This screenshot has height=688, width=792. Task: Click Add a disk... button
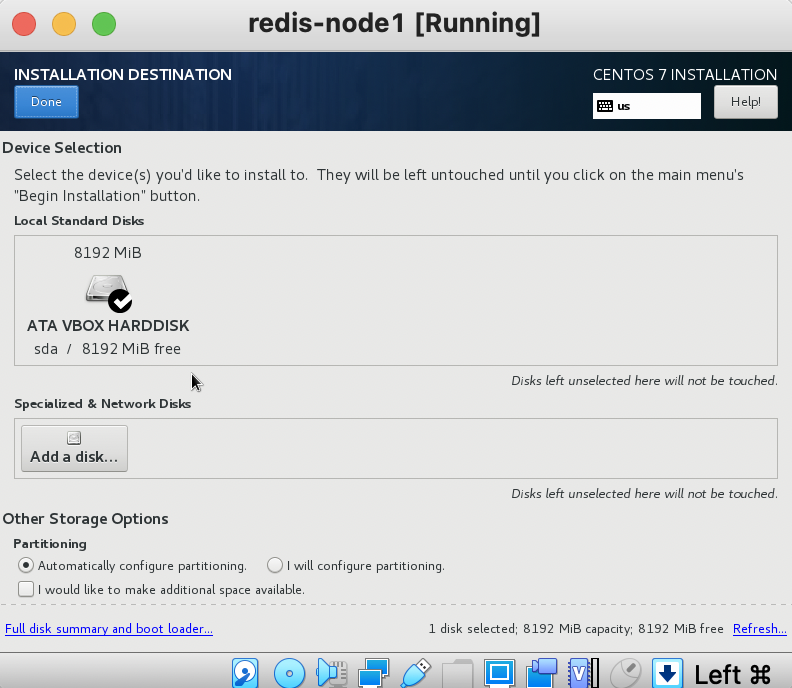coord(74,449)
